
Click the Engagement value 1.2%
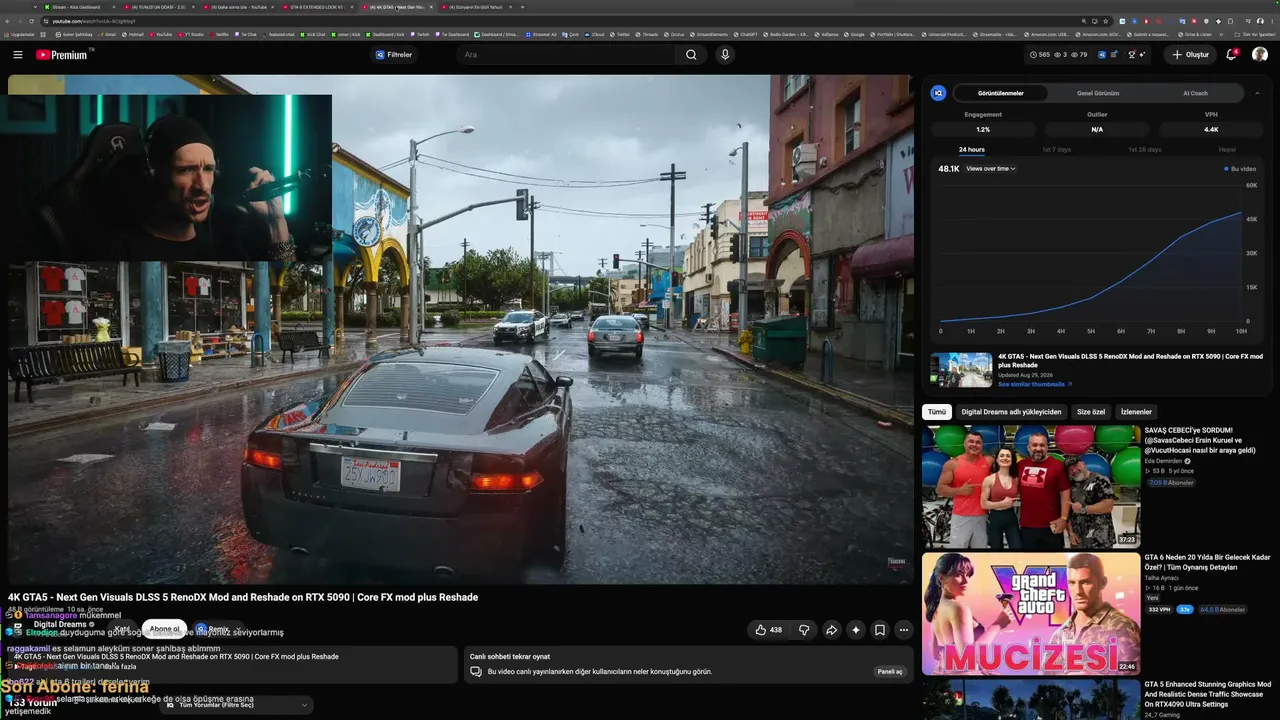(983, 129)
